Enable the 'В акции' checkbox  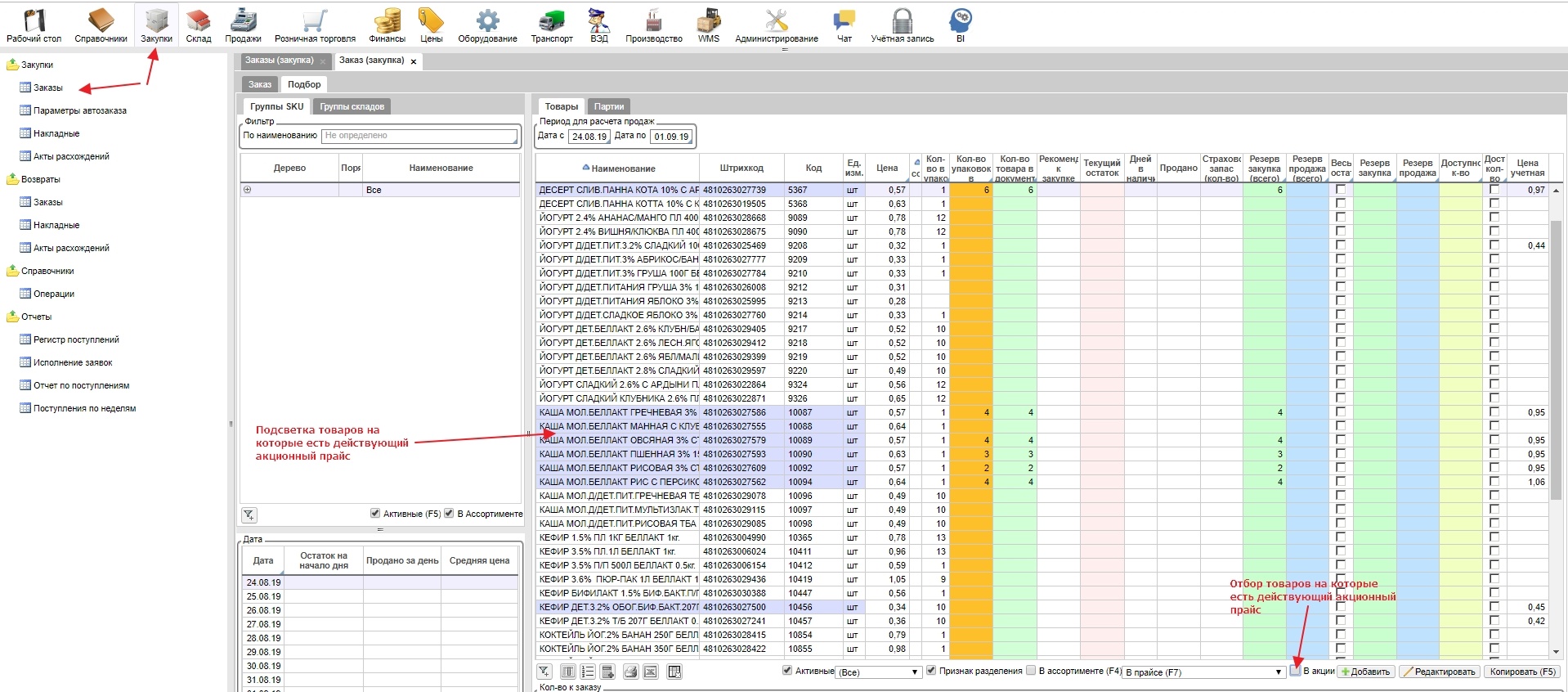pos(1296,671)
